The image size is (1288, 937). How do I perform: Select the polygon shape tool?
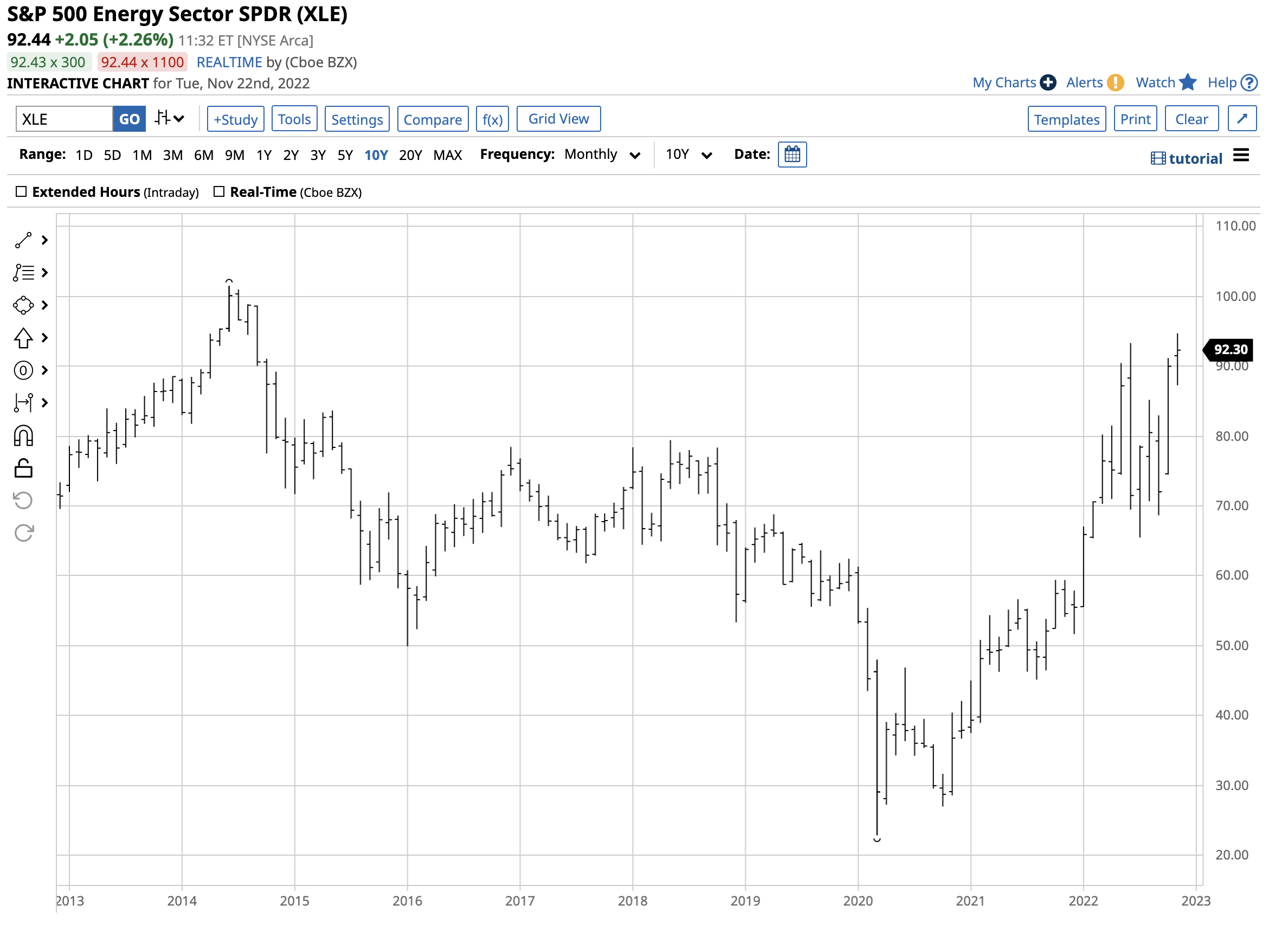pyautogui.click(x=23, y=305)
